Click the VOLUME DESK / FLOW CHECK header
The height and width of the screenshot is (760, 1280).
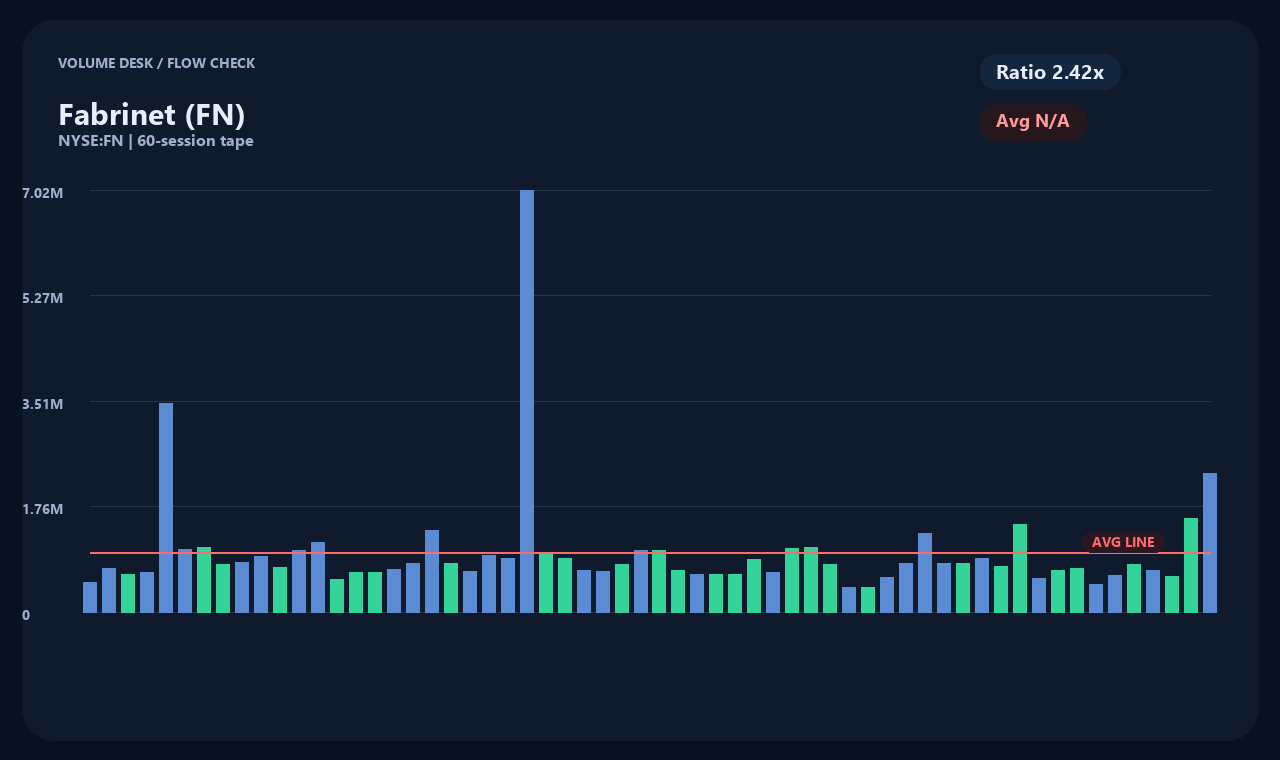tap(156, 63)
